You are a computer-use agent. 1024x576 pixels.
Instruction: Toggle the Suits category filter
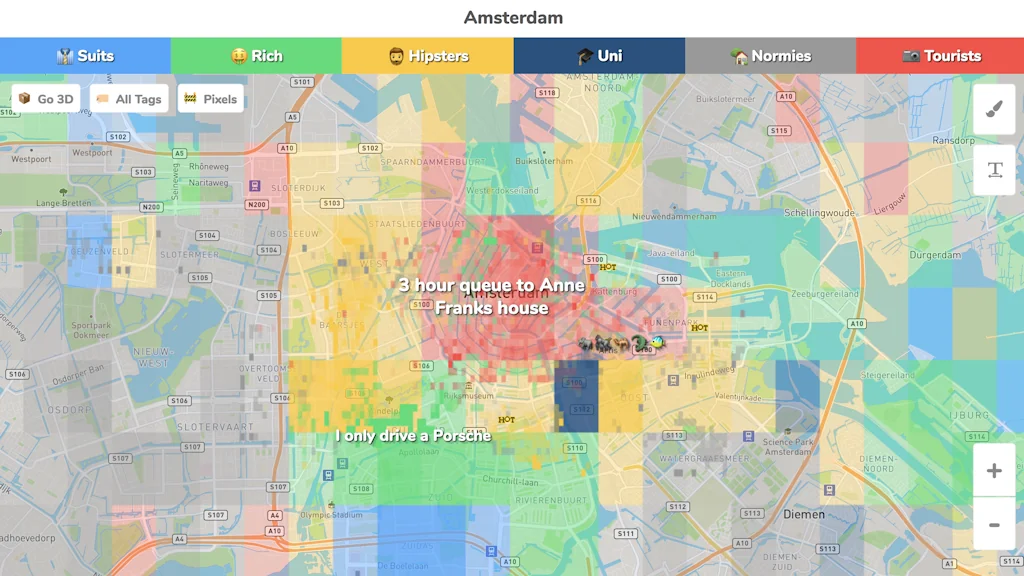(85, 56)
